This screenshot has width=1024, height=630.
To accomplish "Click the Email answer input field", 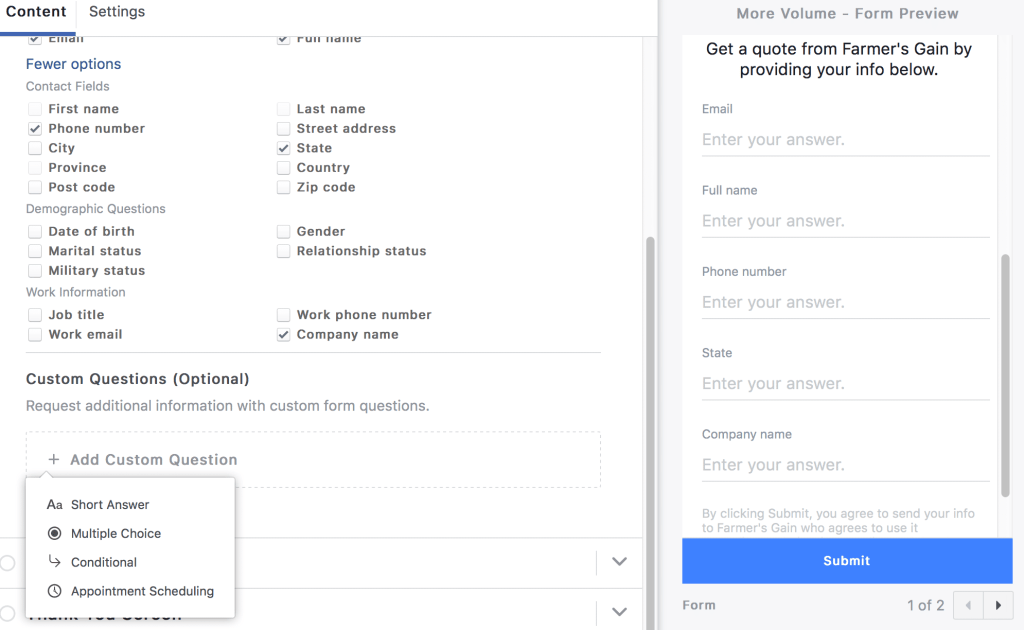I will 845,139.
